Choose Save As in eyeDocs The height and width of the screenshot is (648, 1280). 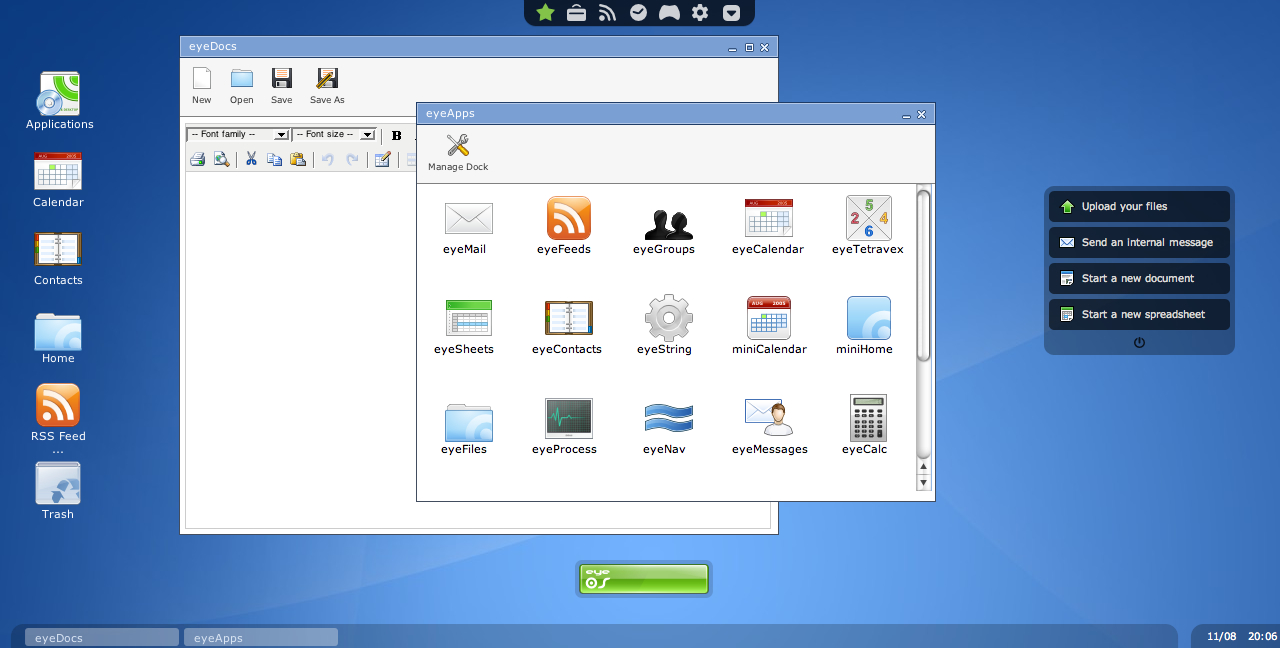click(327, 86)
